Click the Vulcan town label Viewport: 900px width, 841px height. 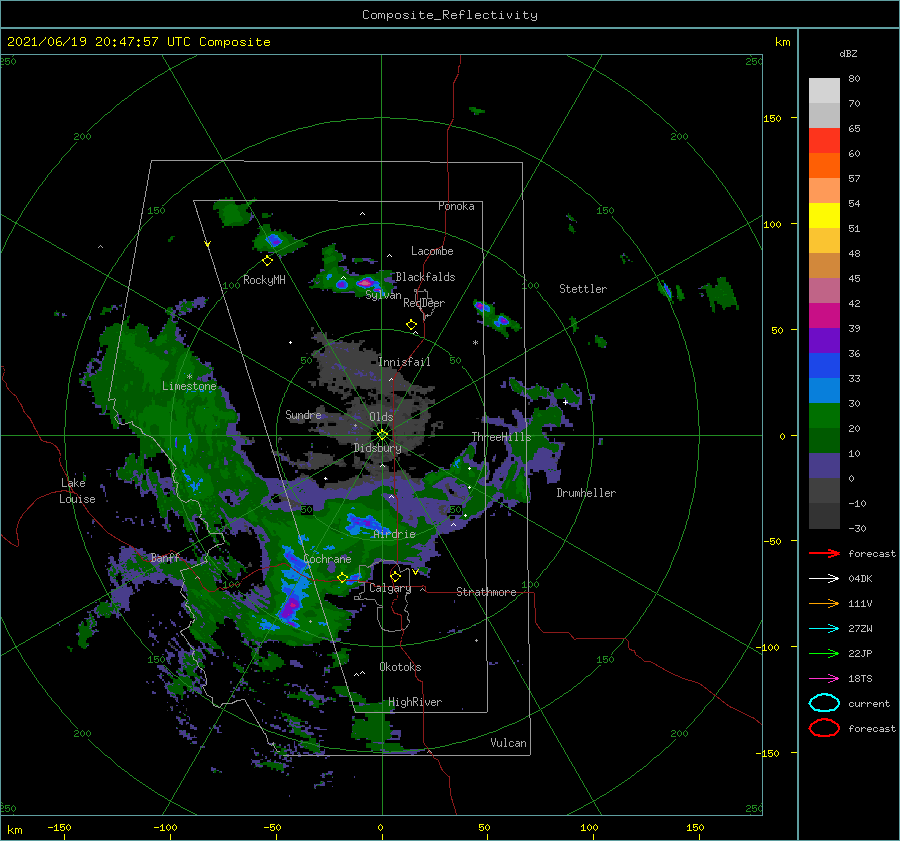pyautogui.click(x=508, y=743)
